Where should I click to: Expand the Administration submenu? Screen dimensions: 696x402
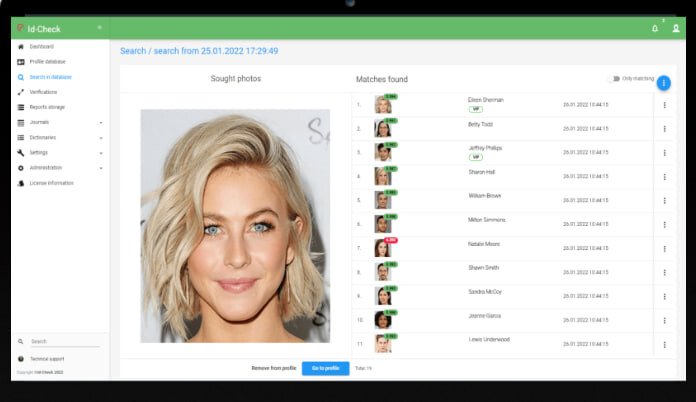(101, 168)
